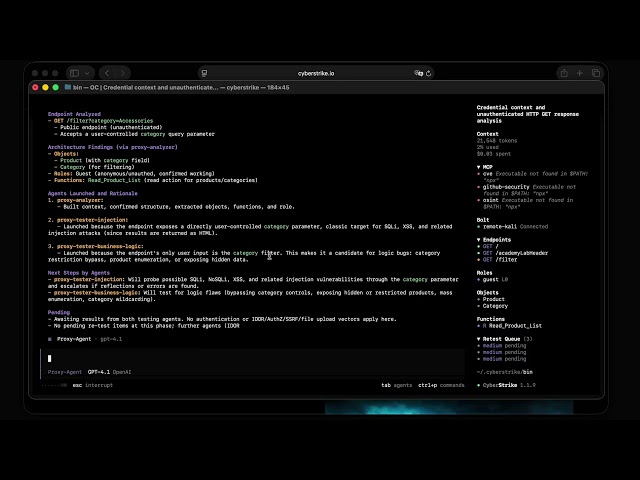
Task: Click Architecture Findings heading
Action: [113, 147]
